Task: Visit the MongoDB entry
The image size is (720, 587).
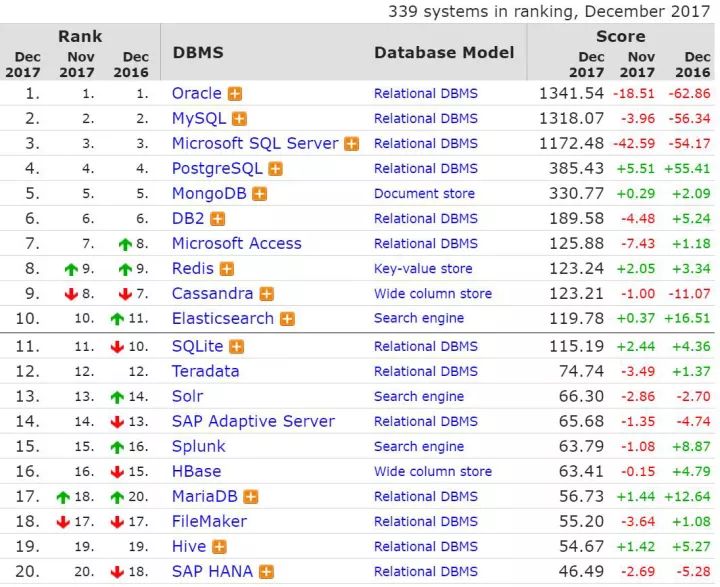Action: tap(209, 193)
